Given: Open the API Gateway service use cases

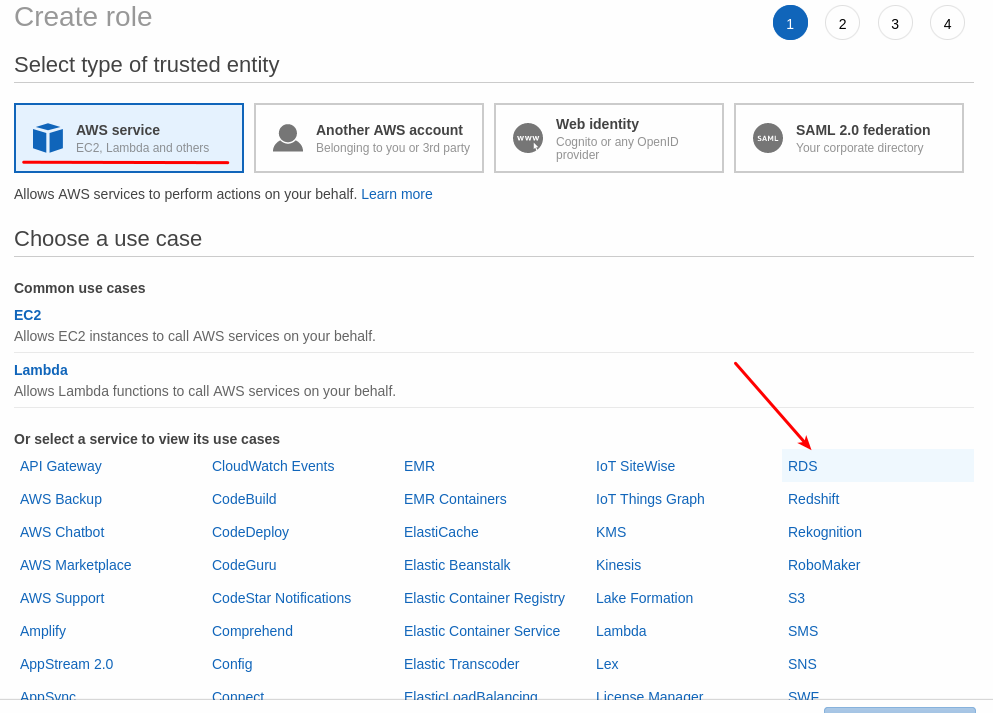Looking at the screenshot, I should tap(61, 466).
